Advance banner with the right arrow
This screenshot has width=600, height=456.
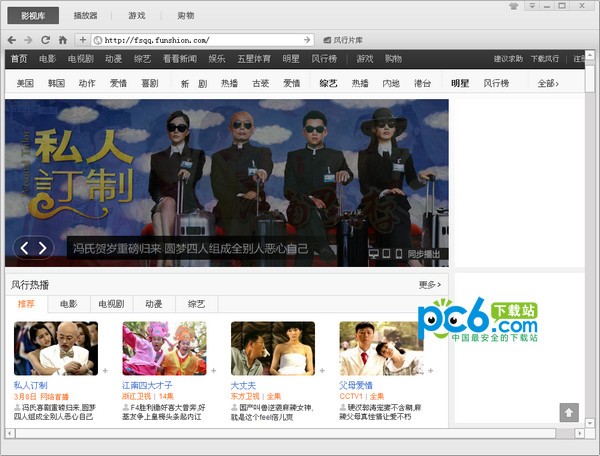click(42, 247)
